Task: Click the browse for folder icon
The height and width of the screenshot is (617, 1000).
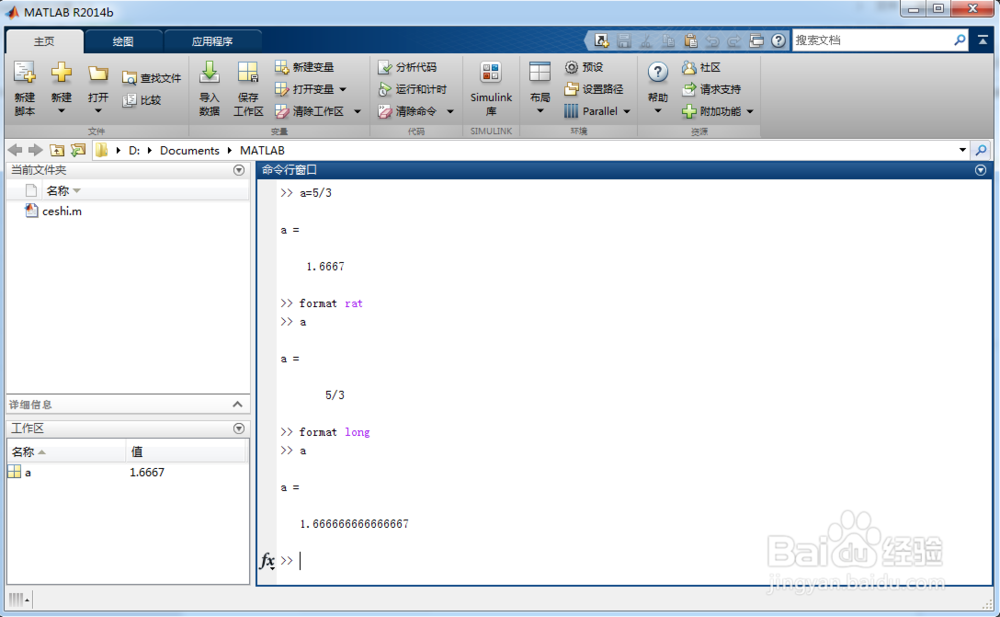Action: pos(78,150)
